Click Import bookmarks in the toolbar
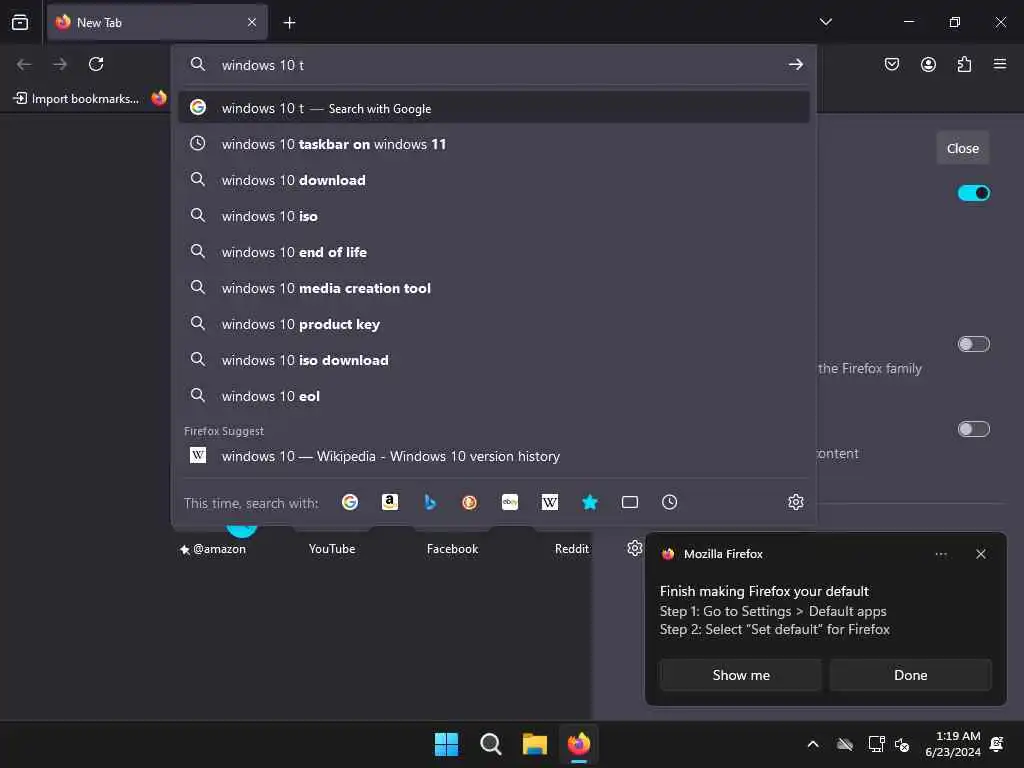Viewport: 1024px width, 768px height. tap(76, 99)
